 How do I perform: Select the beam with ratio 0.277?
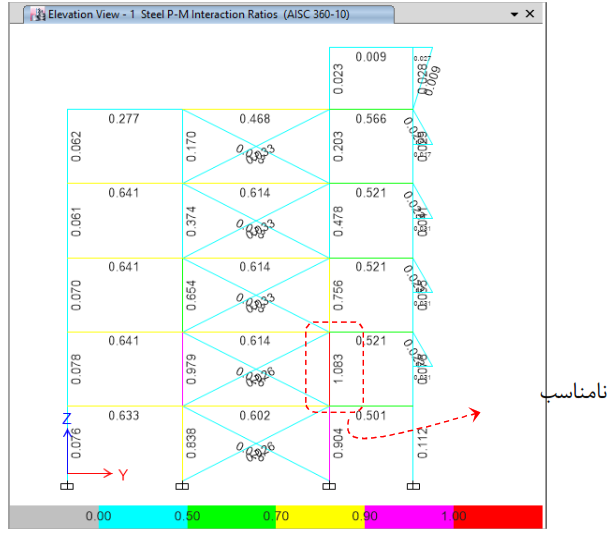124,109
